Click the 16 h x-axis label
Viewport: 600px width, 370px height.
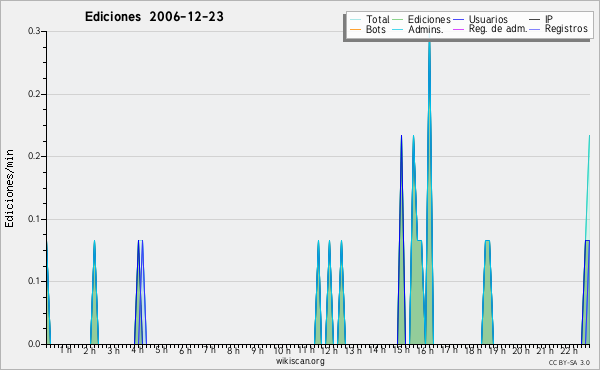click(x=425, y=350)
